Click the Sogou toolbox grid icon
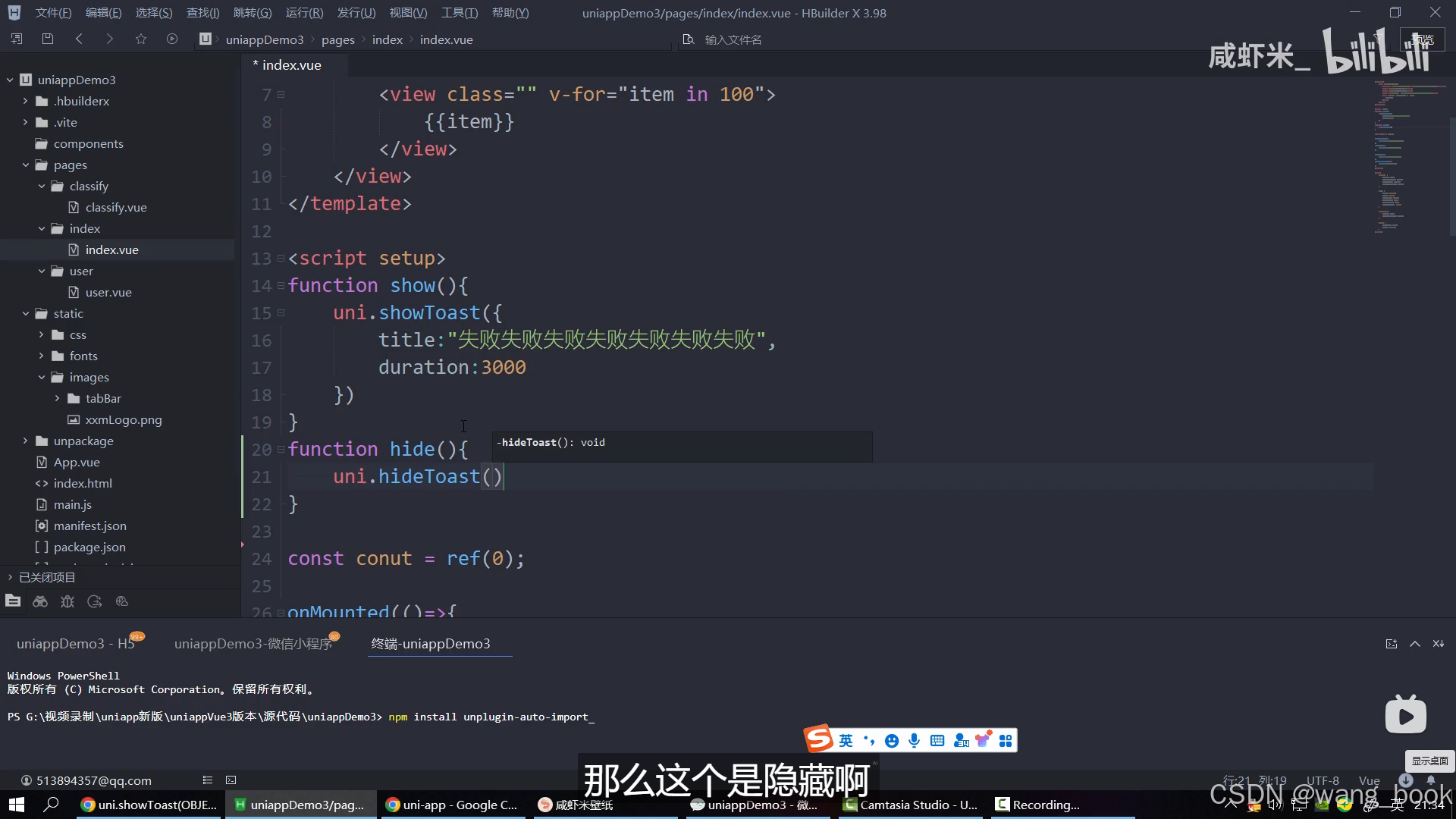Viewport: 1456px width, 819px height. coord(1006,741)
